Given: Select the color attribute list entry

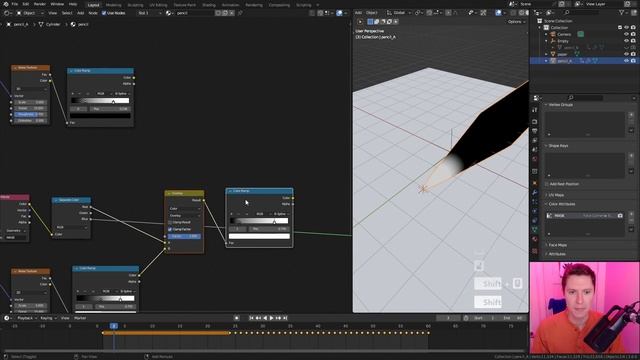Looking at the screenshot, I should tap(585, 216).
